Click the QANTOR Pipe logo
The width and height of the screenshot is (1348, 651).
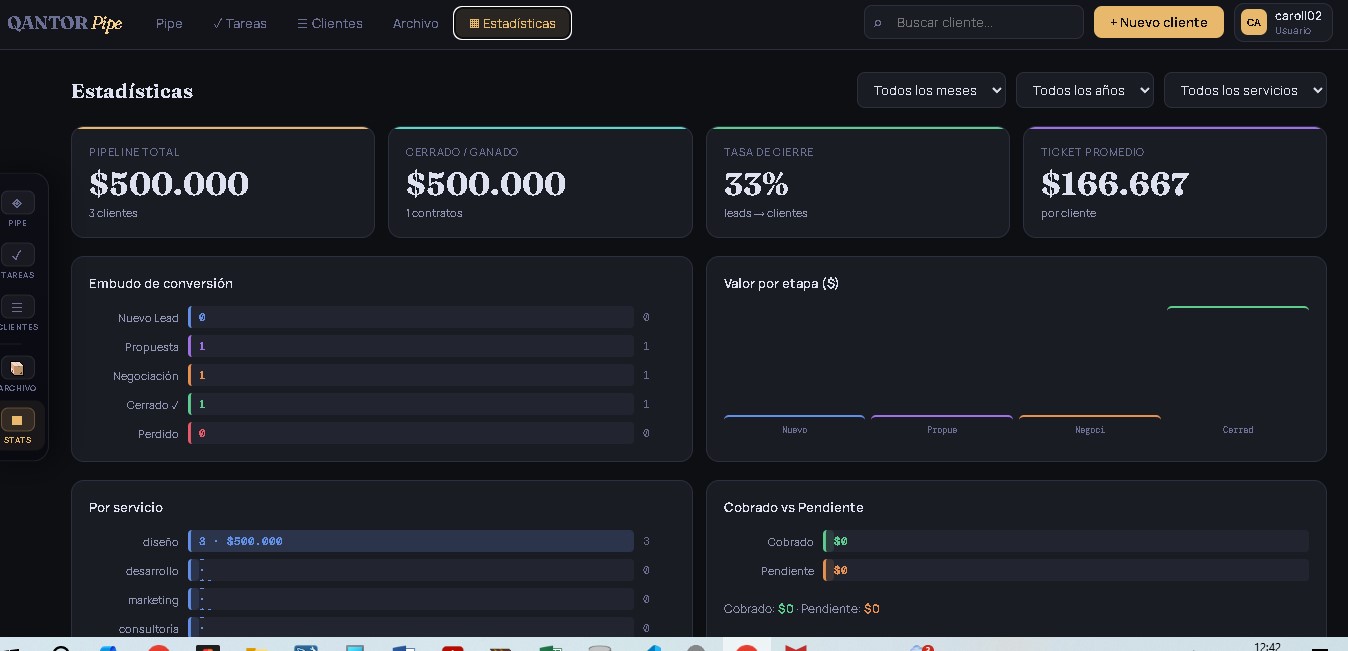pos(65,23)
